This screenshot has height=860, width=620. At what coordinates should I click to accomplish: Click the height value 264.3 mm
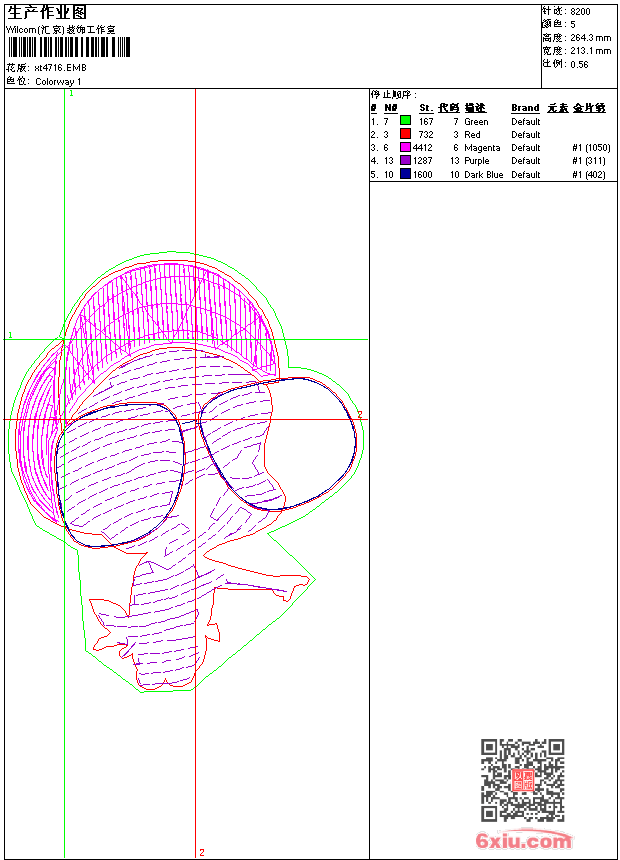click(590, 38)
